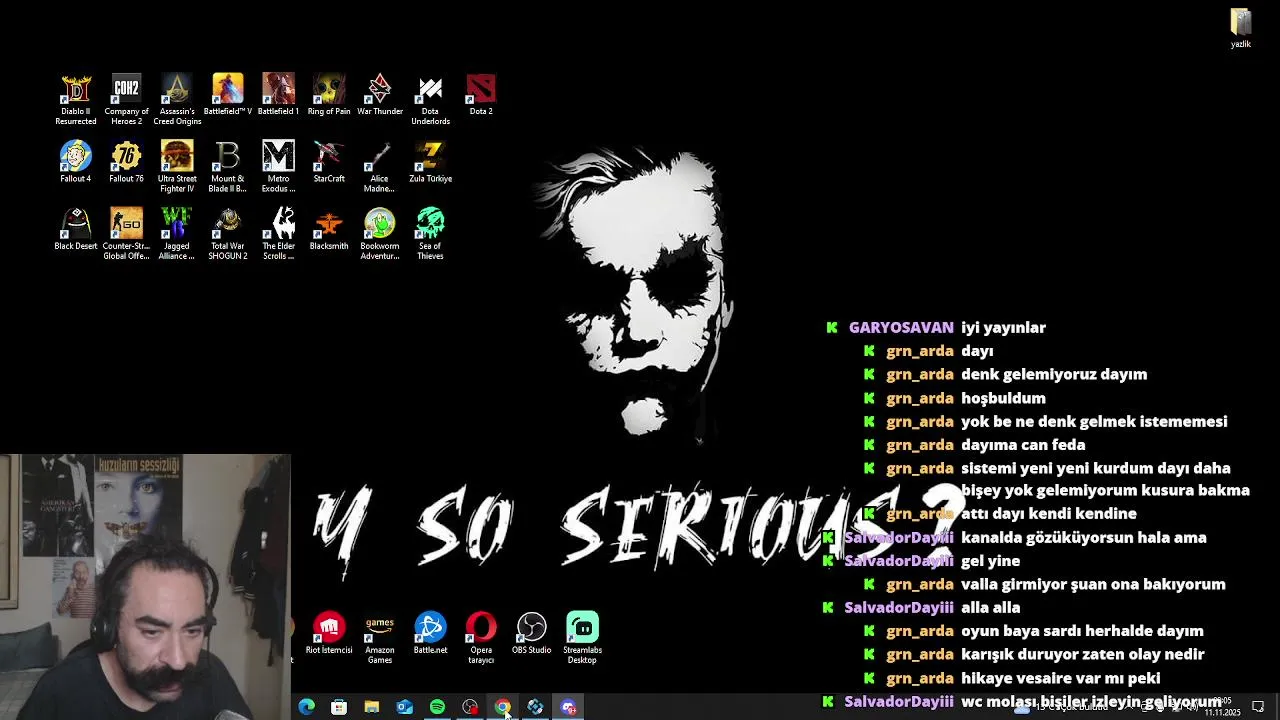The image size is (1280, 720).
Task: Launch War Thunder from the desktop
Action: tap(380, 95)
